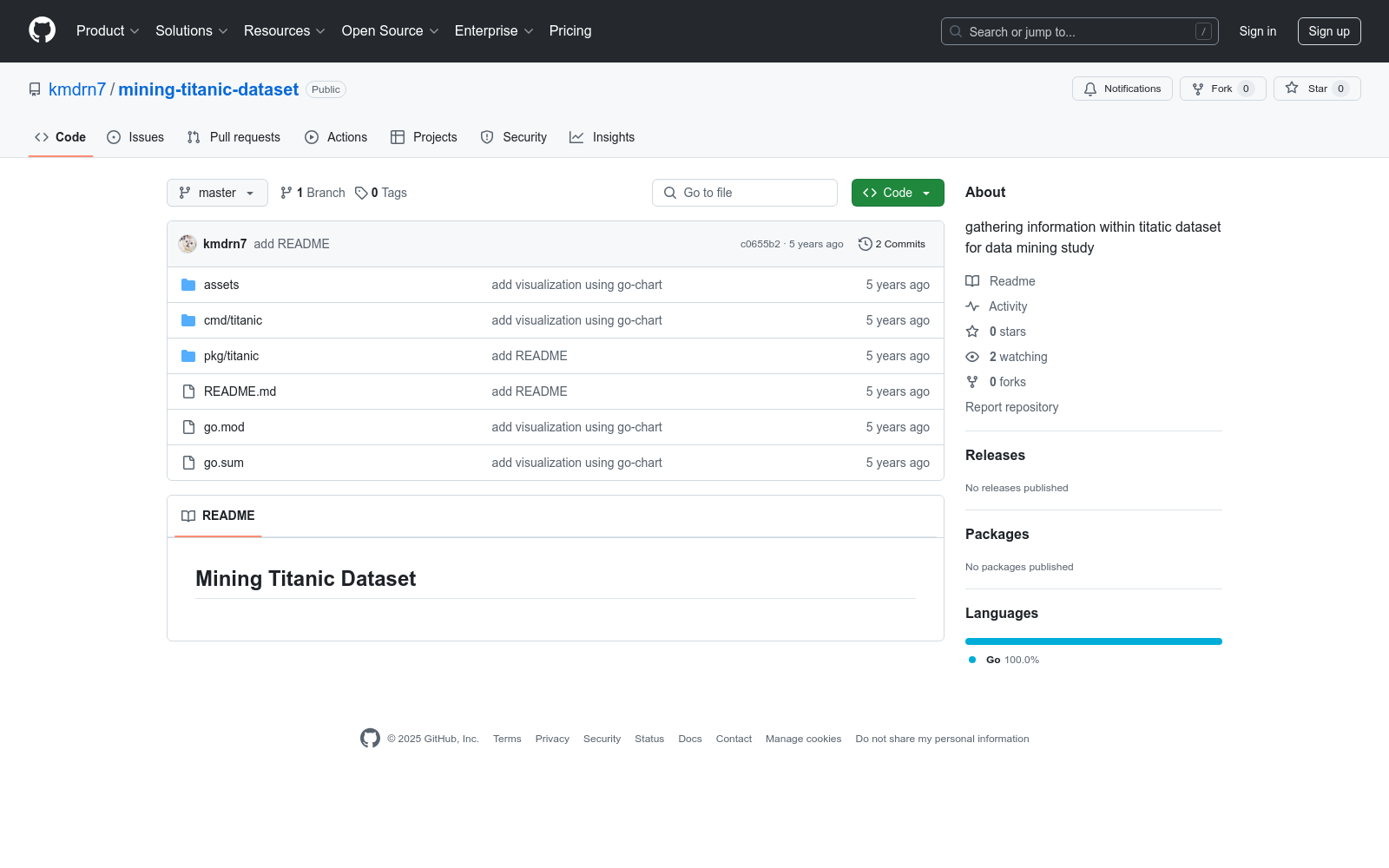
Task: Open the Security tab
Action: coord(514,137)
